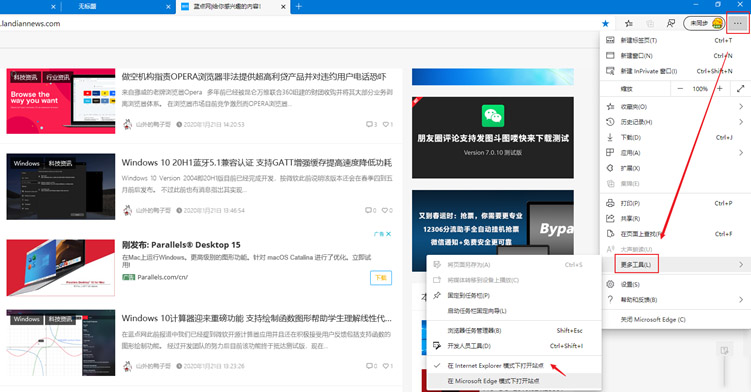The height and width of the screenshot is (392, 751).
Task: Click the full screen arrows icon
Action: 740,89
